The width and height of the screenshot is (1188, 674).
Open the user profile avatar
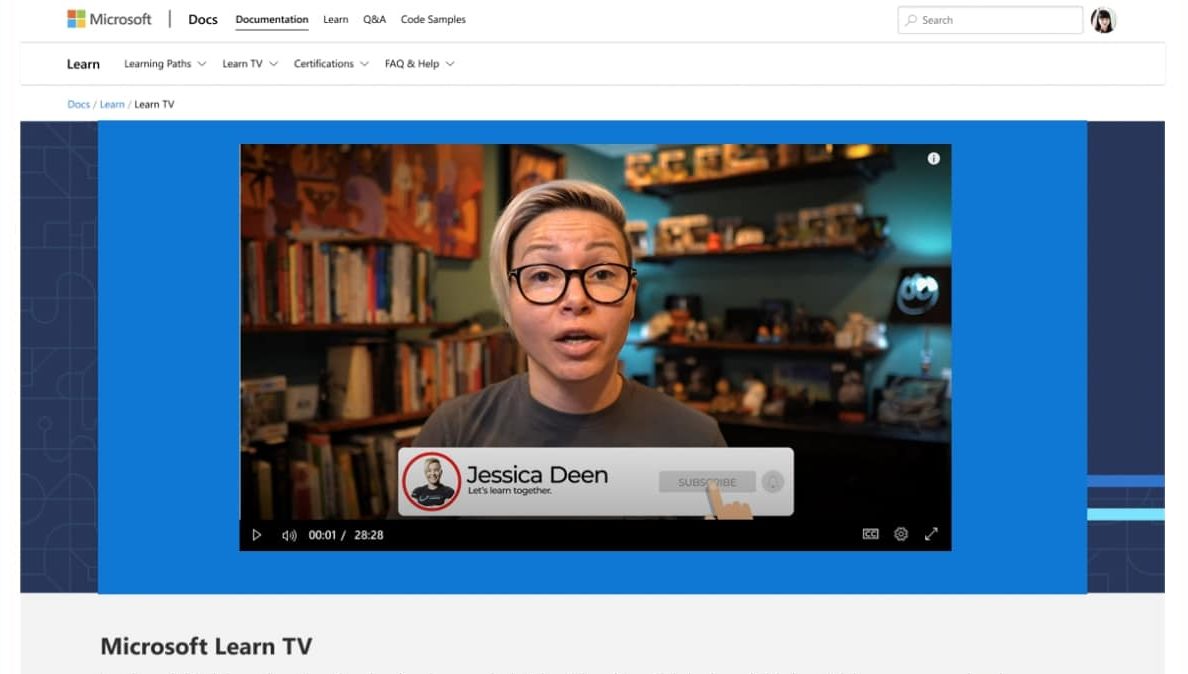1103,20
